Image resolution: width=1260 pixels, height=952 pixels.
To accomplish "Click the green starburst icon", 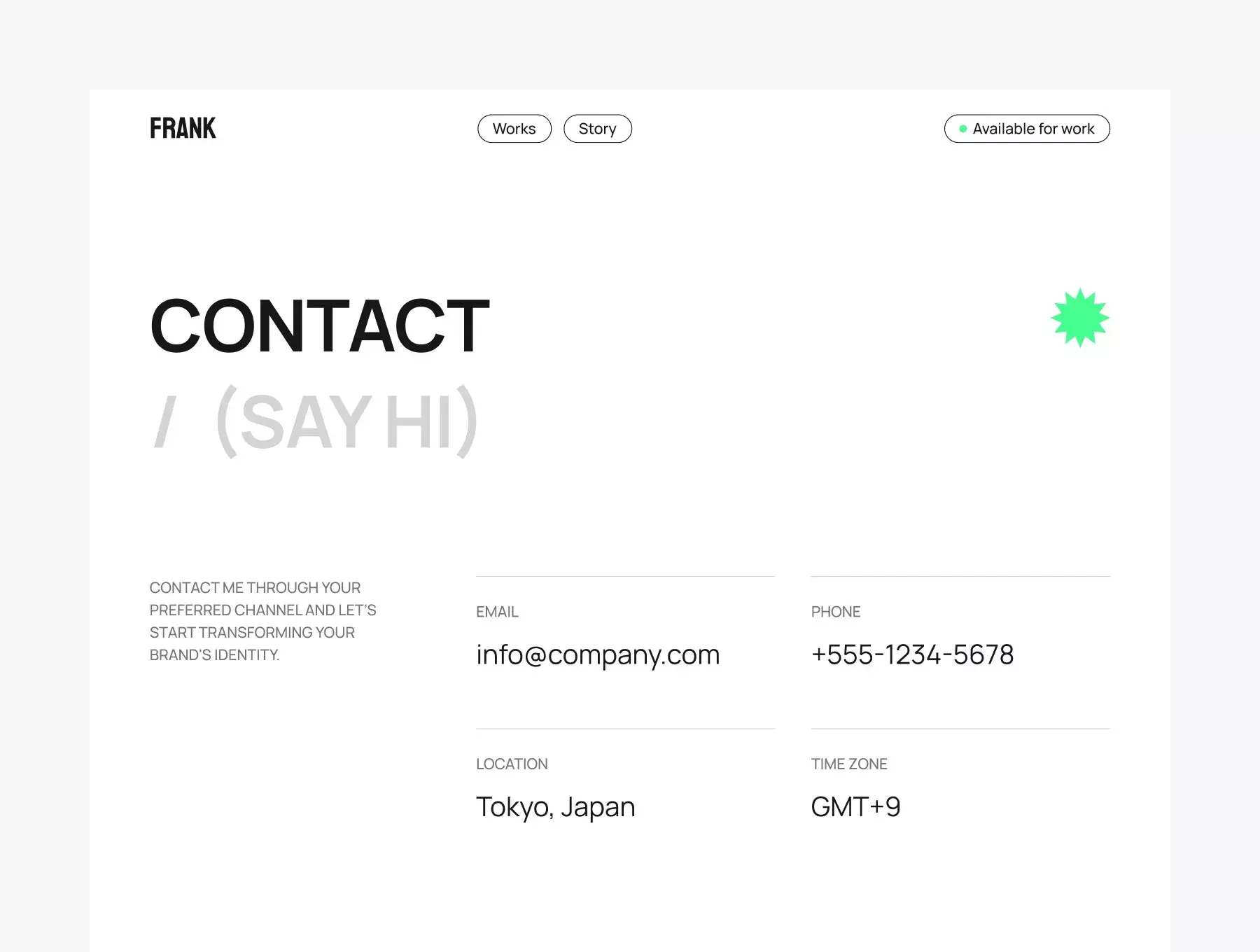I will point(1080,318).
